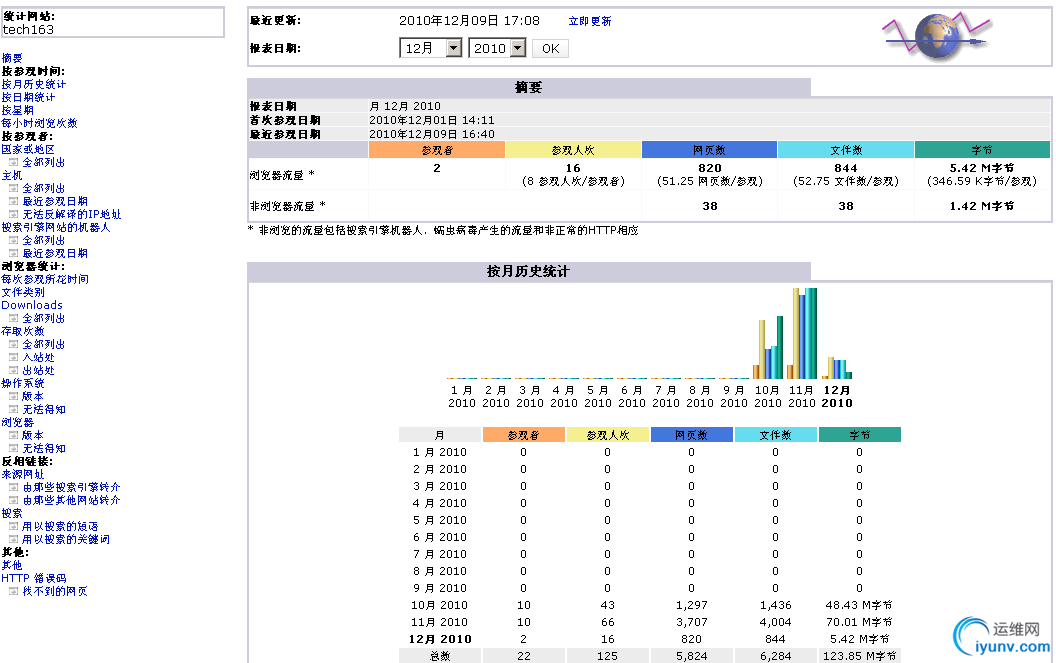The image size is (1056, 663).
Task: Click the OK button for report date
Action: point(550,49)
